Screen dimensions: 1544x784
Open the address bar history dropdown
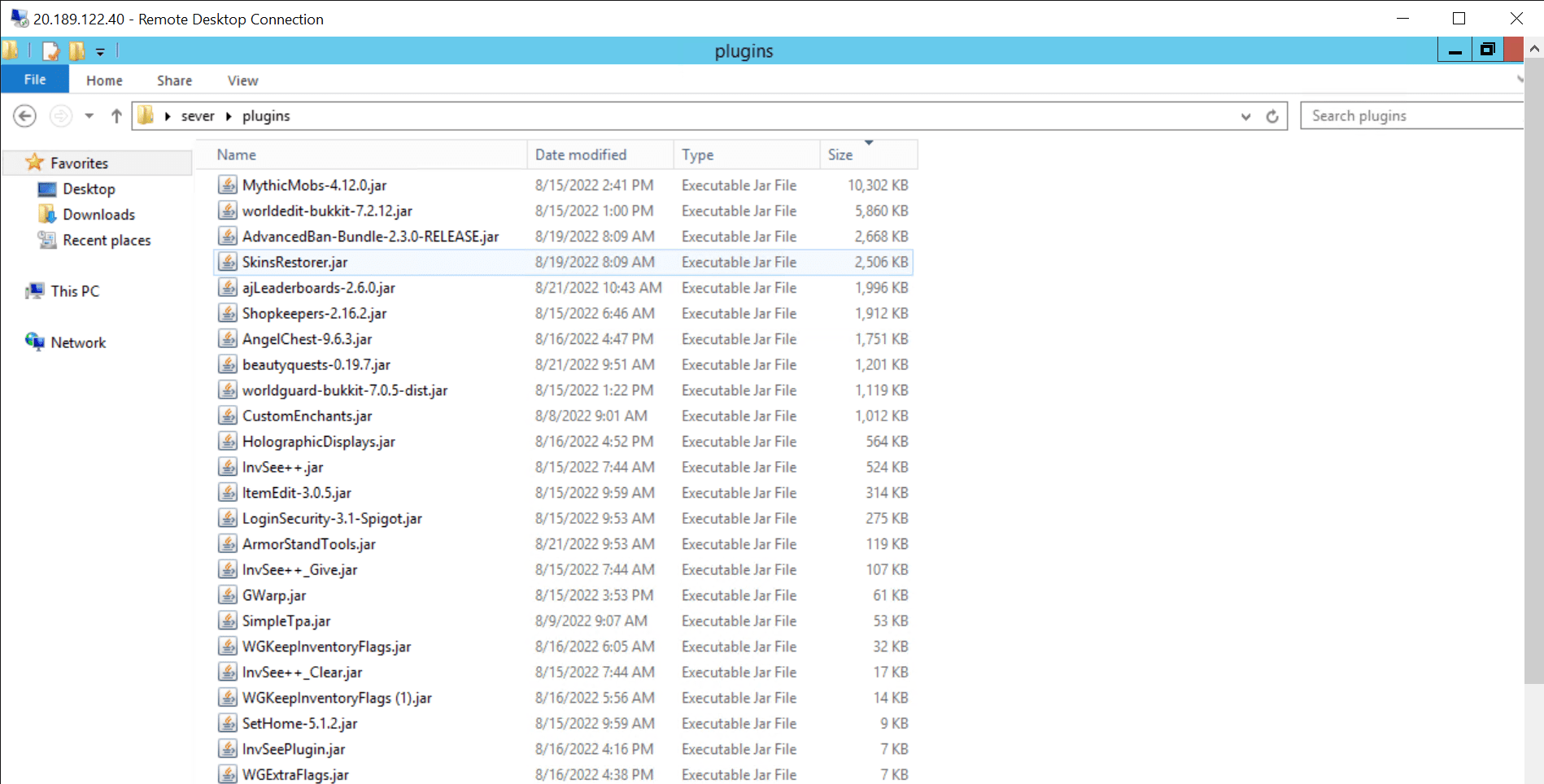point(1245,116)
